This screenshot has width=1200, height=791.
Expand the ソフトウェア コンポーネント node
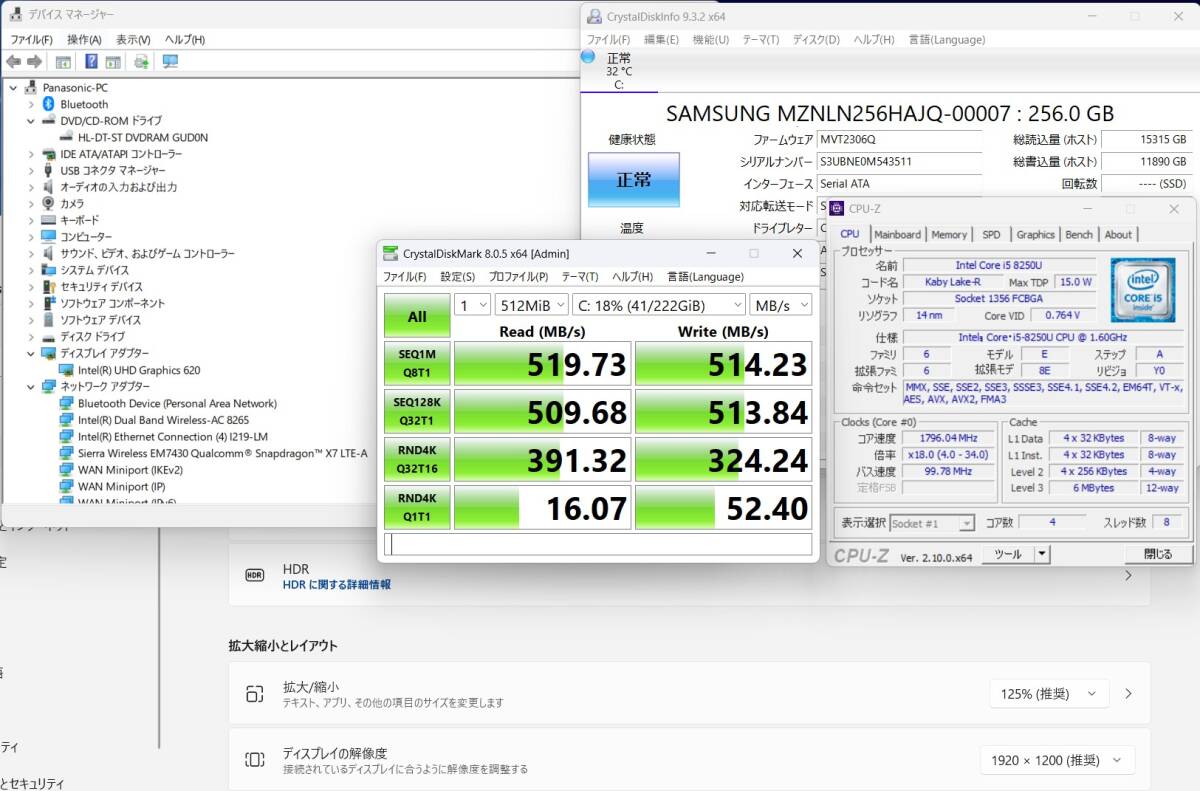click(x=30, y=303)
